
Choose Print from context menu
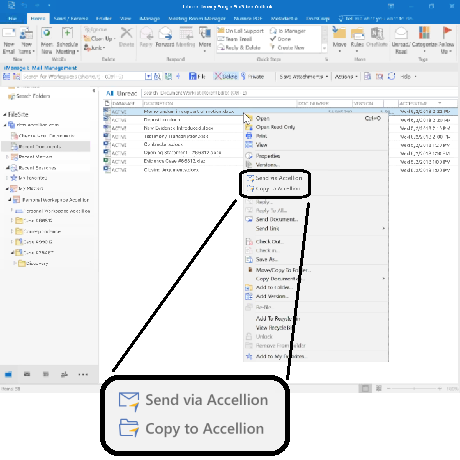coord(261,136)
